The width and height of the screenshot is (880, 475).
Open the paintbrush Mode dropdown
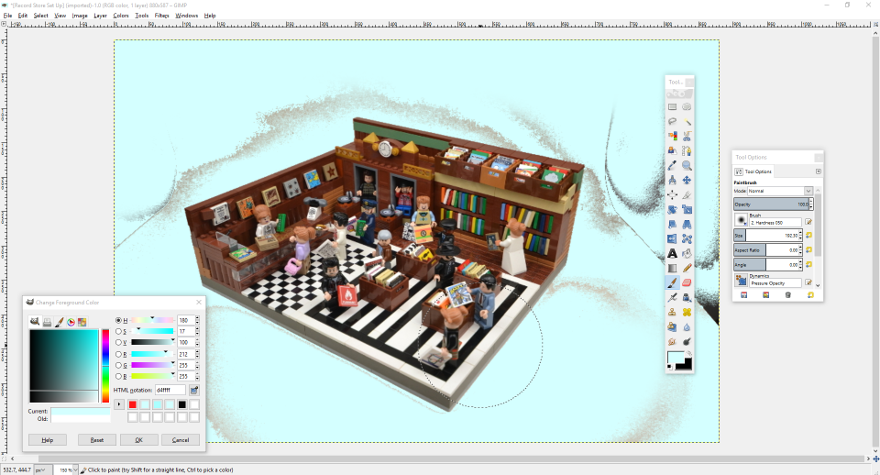780,191
